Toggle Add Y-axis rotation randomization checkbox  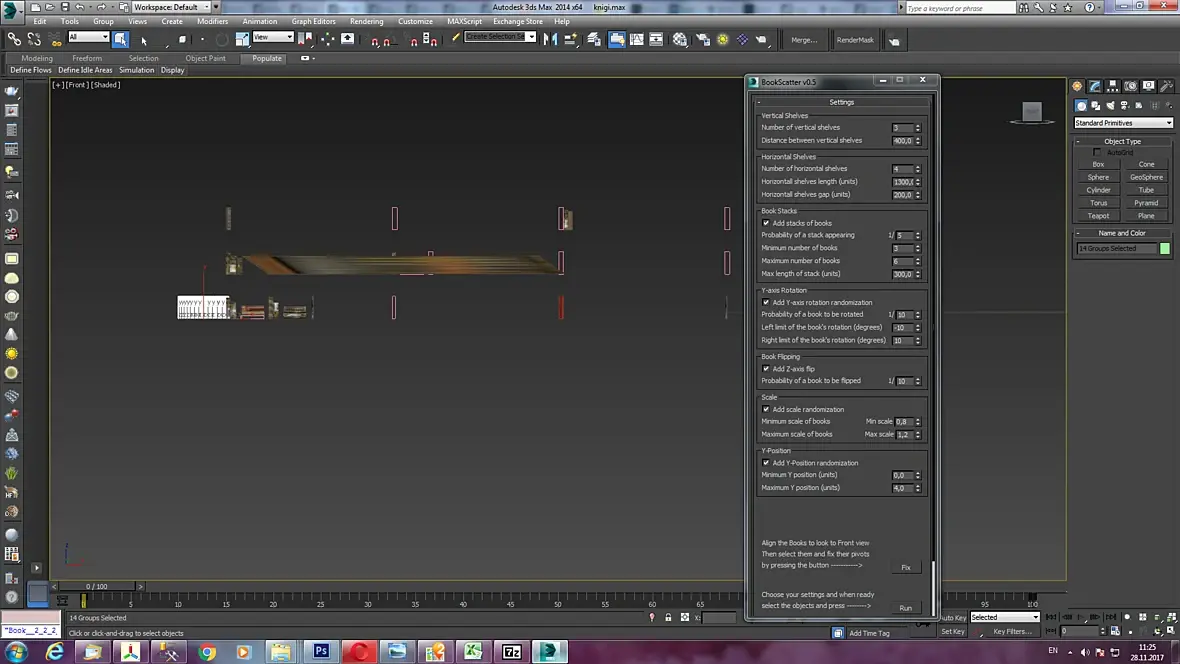click(x=766, y=302)
